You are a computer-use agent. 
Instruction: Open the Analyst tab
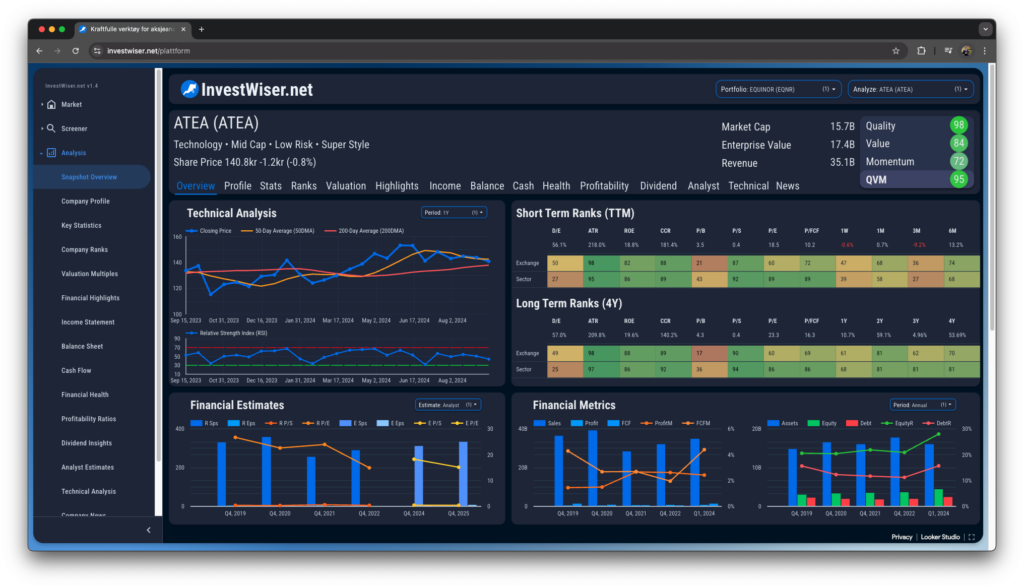coord(703,186)
